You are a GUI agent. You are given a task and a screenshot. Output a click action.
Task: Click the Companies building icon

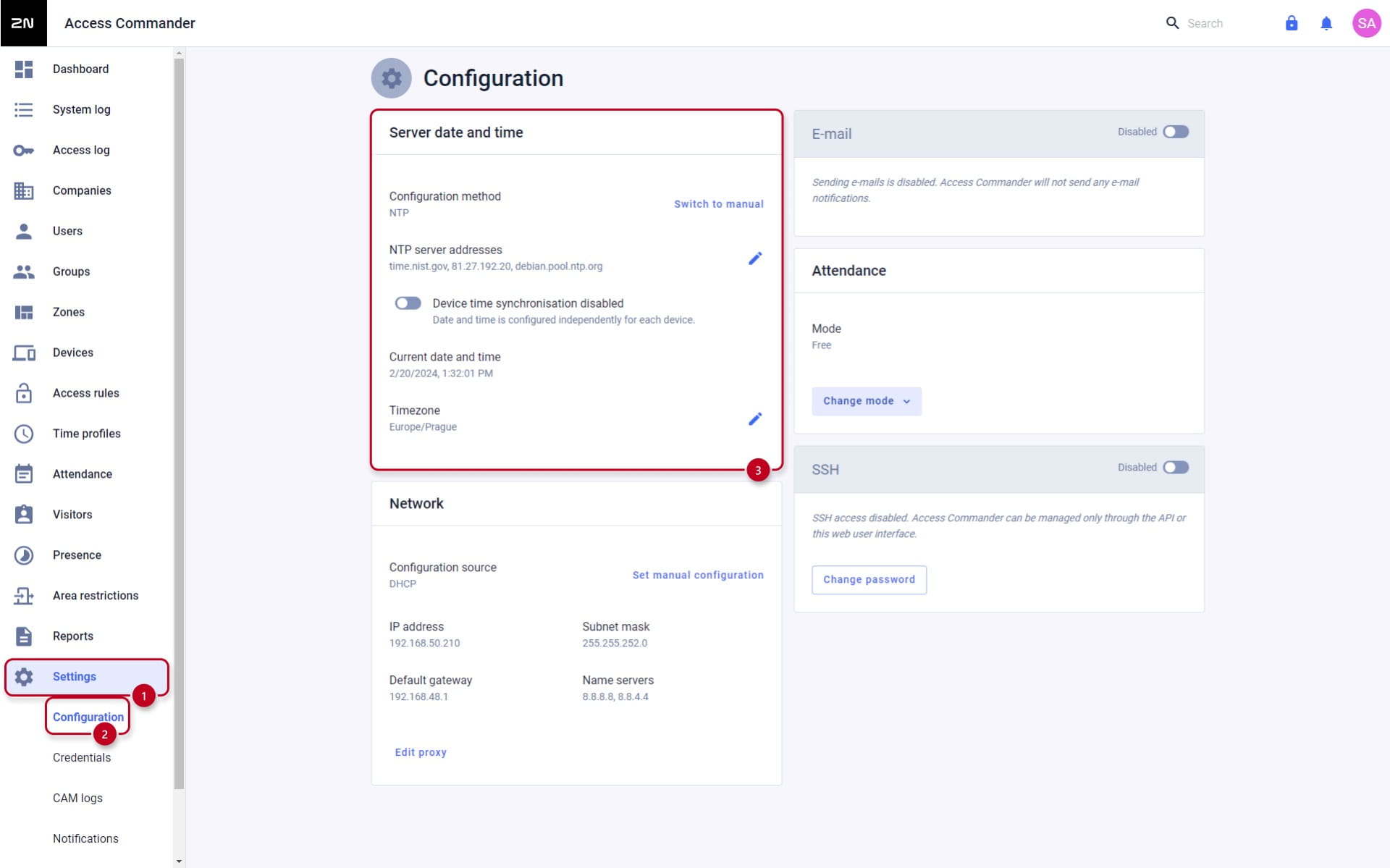point(24,191)
